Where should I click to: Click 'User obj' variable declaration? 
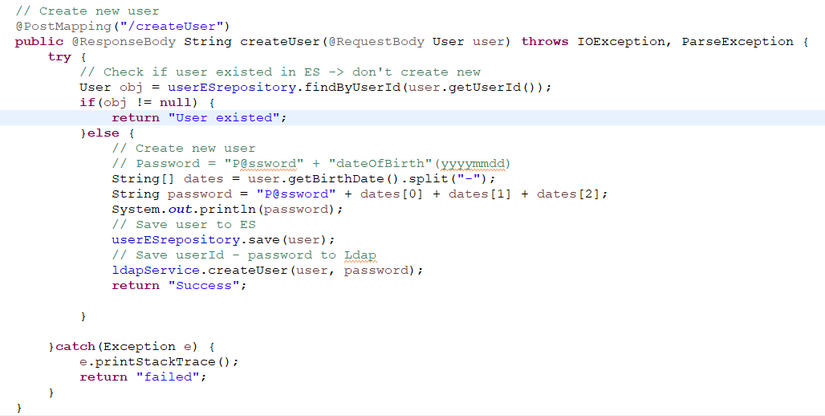pyautogui.click(x=112, y=87)
